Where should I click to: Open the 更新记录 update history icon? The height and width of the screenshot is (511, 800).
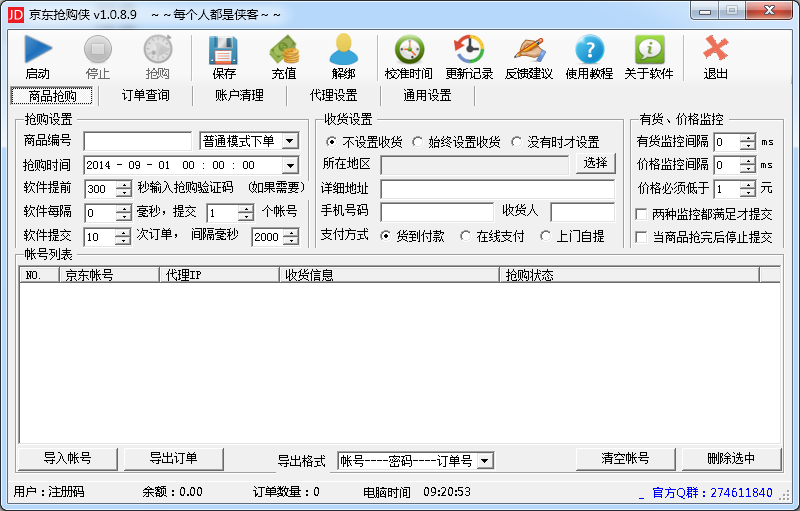point(469,49)
